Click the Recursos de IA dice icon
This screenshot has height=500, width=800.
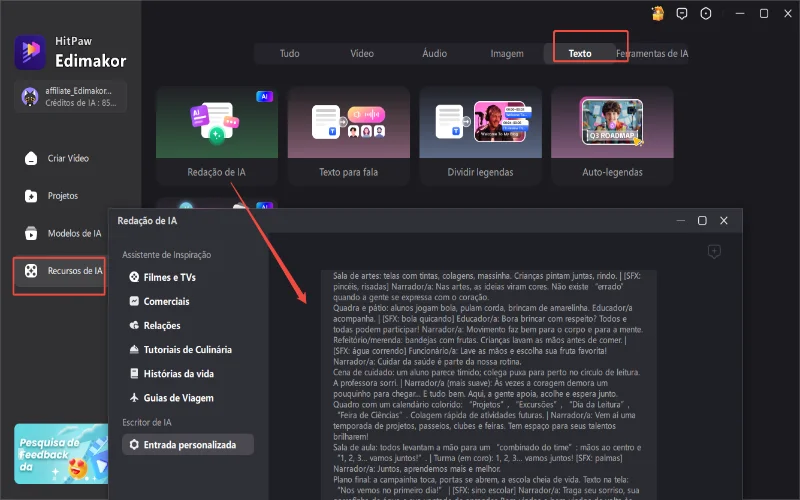coord(31,271)
